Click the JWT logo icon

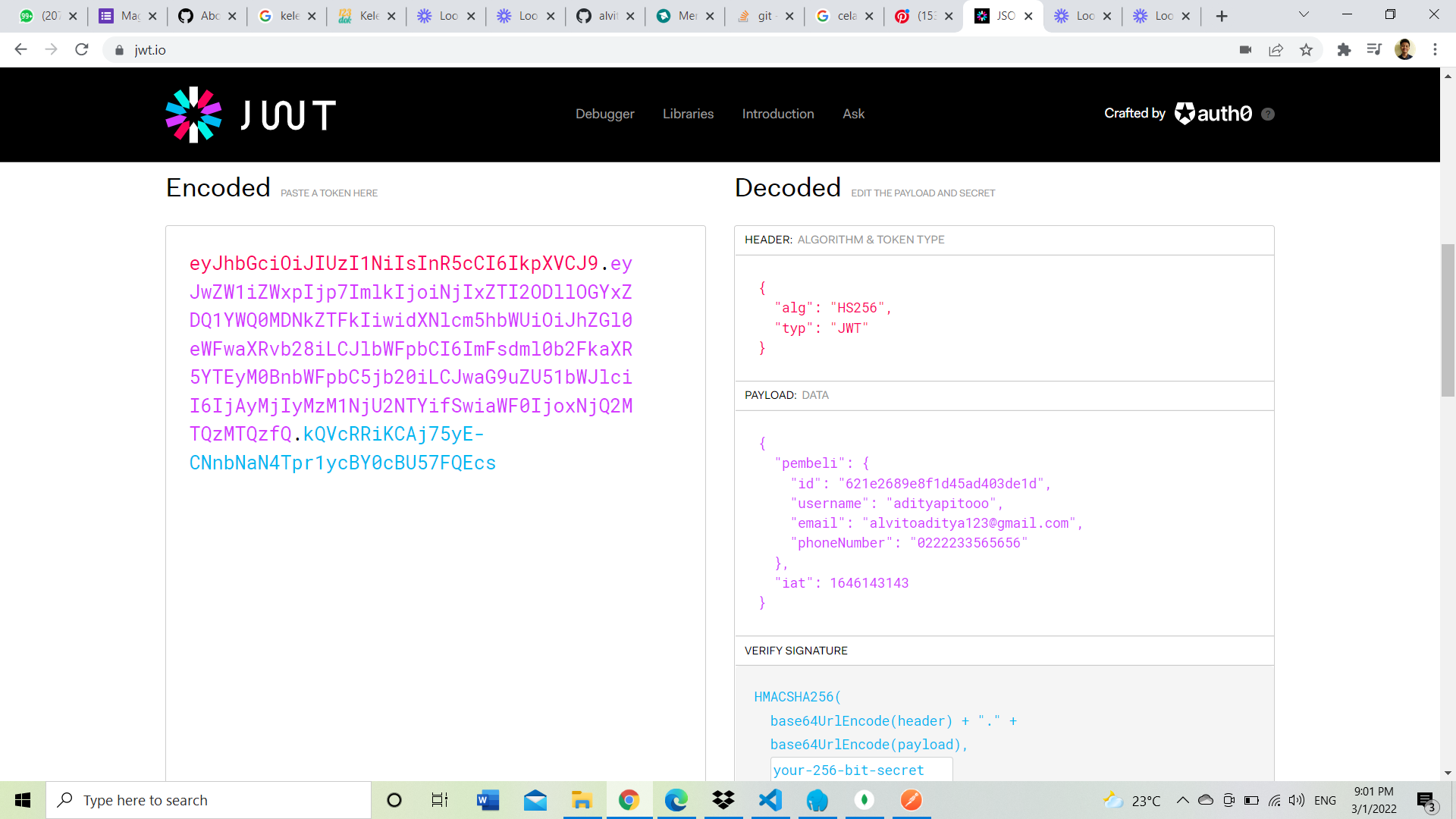pyautogui.click(x=193, y=115)
